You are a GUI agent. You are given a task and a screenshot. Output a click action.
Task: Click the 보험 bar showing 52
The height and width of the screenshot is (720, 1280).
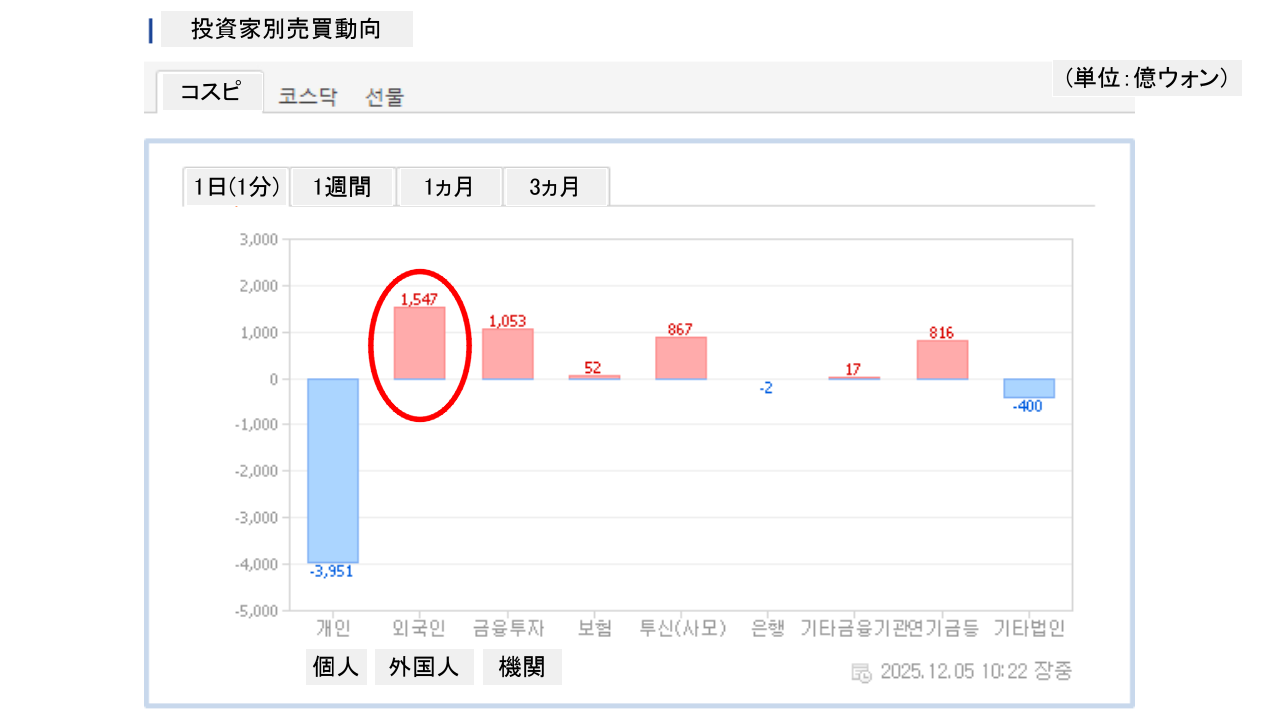tap(594, 377)
